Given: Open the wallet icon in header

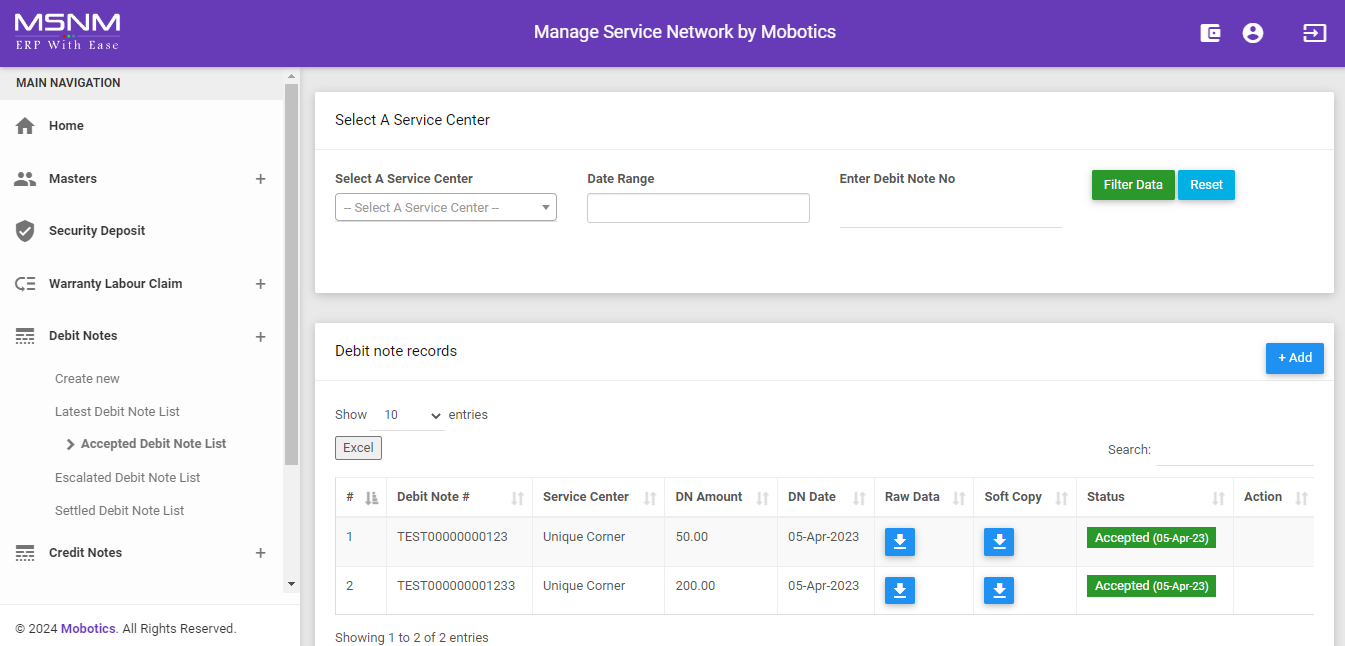Looking at the screenshot, I should (1210, 33).
